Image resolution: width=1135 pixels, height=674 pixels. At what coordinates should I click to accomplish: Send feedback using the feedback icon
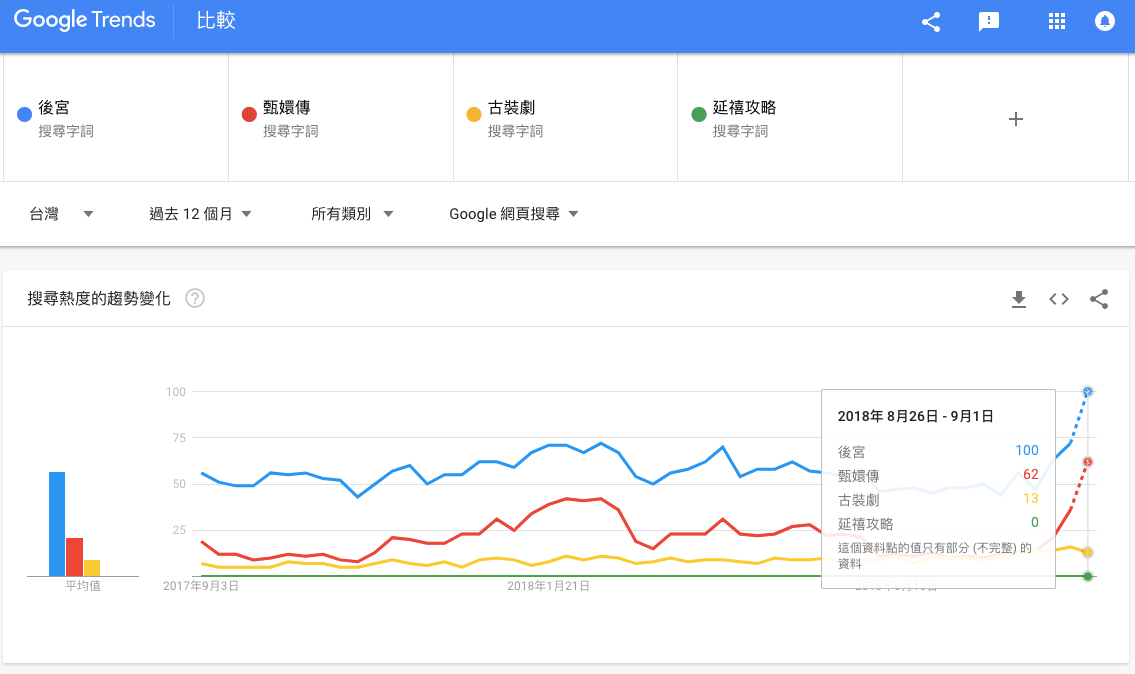[x=989, y=21]
